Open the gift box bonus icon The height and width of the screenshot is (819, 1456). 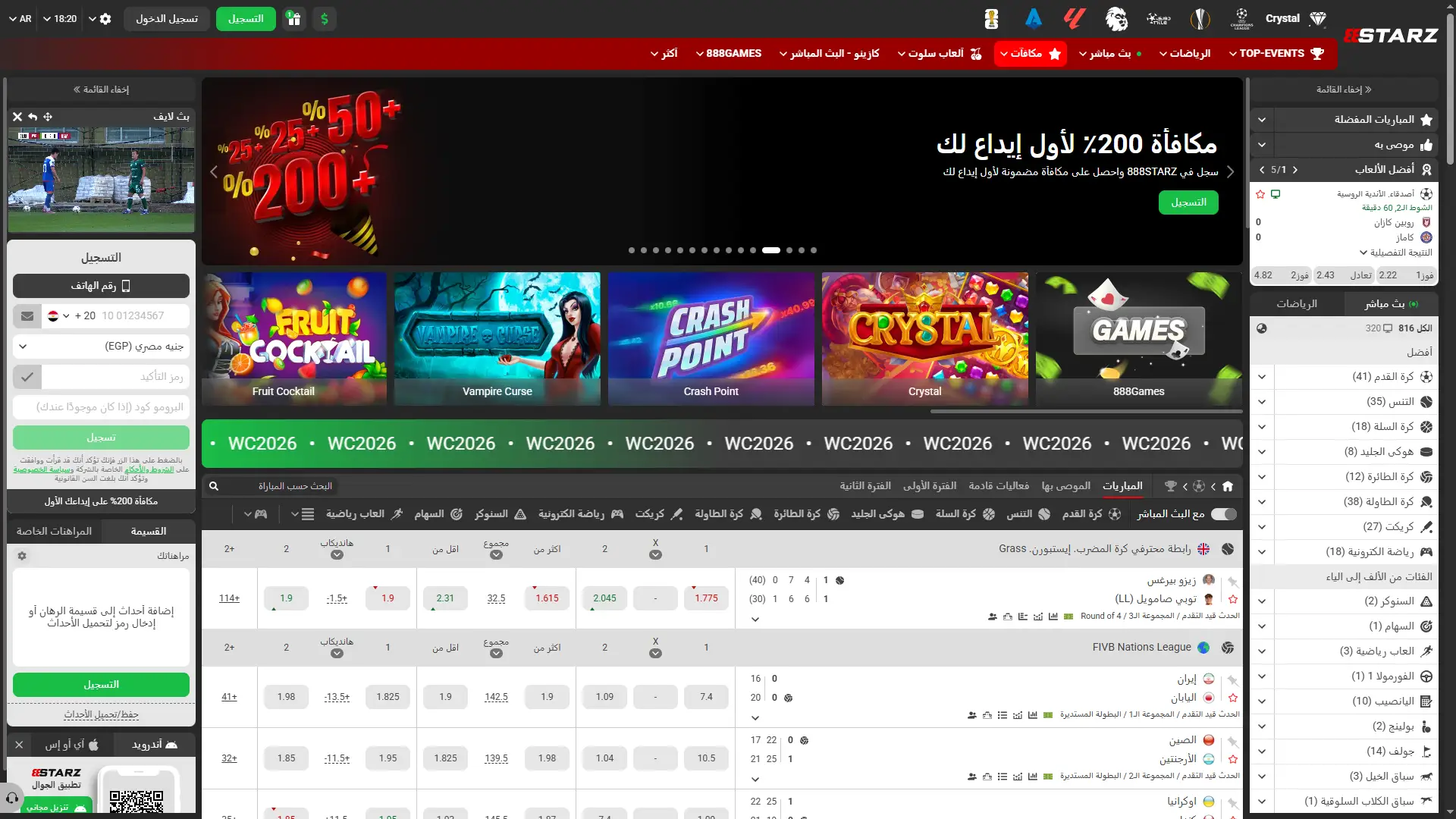coord(294,19)
